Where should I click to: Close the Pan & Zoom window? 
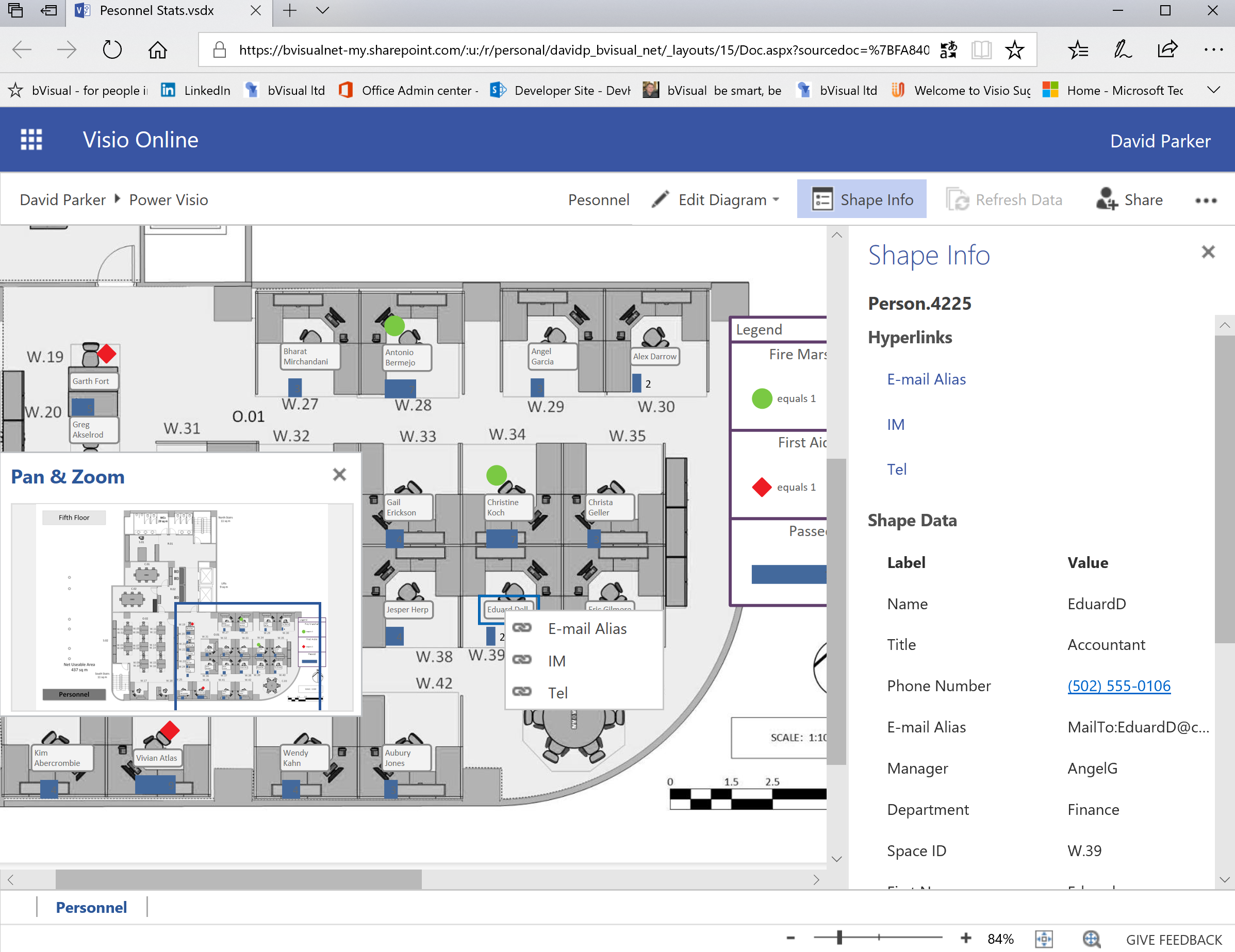pos(339,474)
